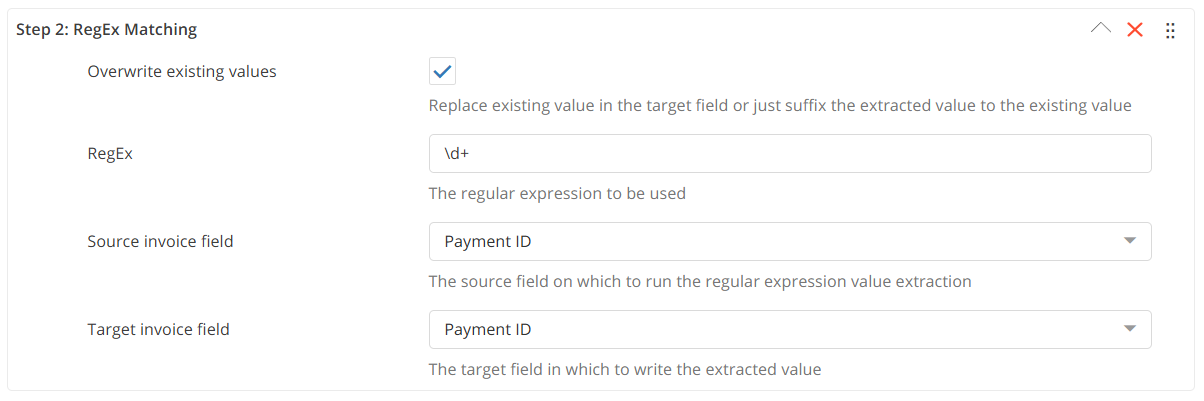This screenshot has height=401, width=1204.
Task: Click the source field description text
Action: tap(699, 281)
